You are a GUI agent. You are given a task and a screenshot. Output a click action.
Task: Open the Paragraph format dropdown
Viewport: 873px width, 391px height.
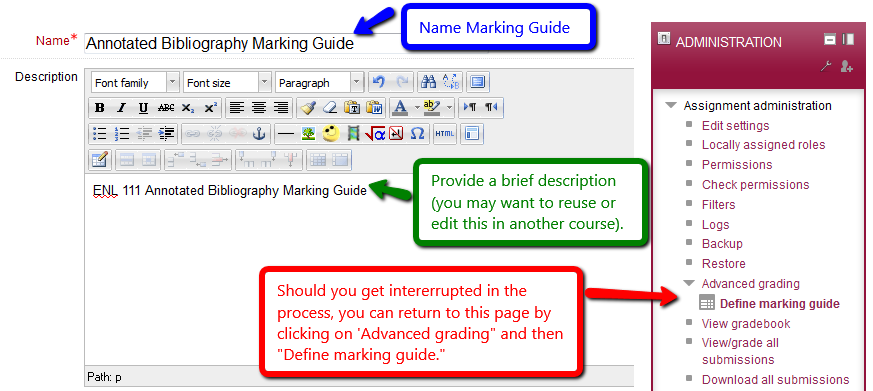[320, 82]
